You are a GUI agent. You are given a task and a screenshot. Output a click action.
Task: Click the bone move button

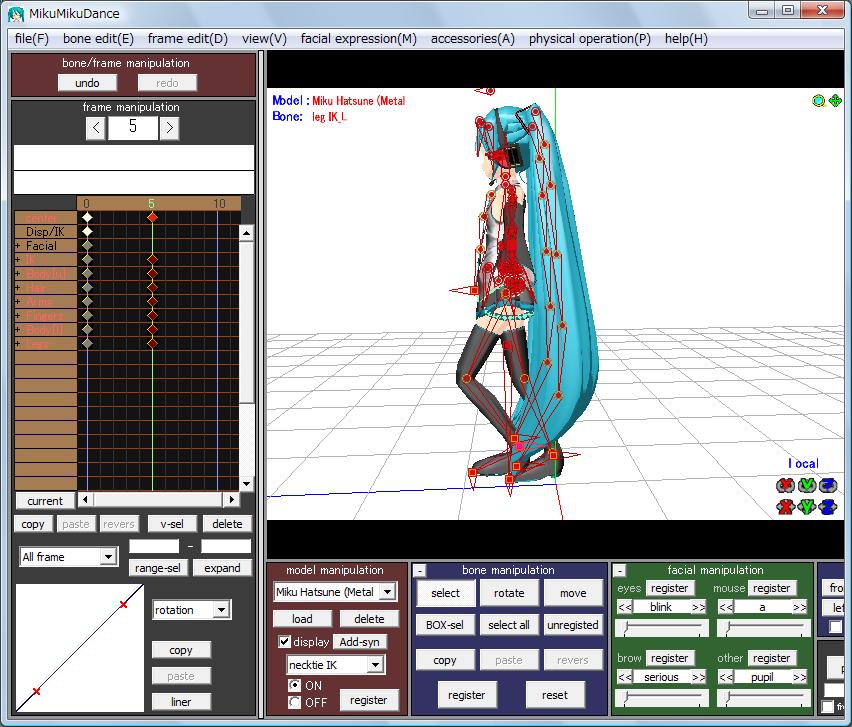tap(573, 593)
